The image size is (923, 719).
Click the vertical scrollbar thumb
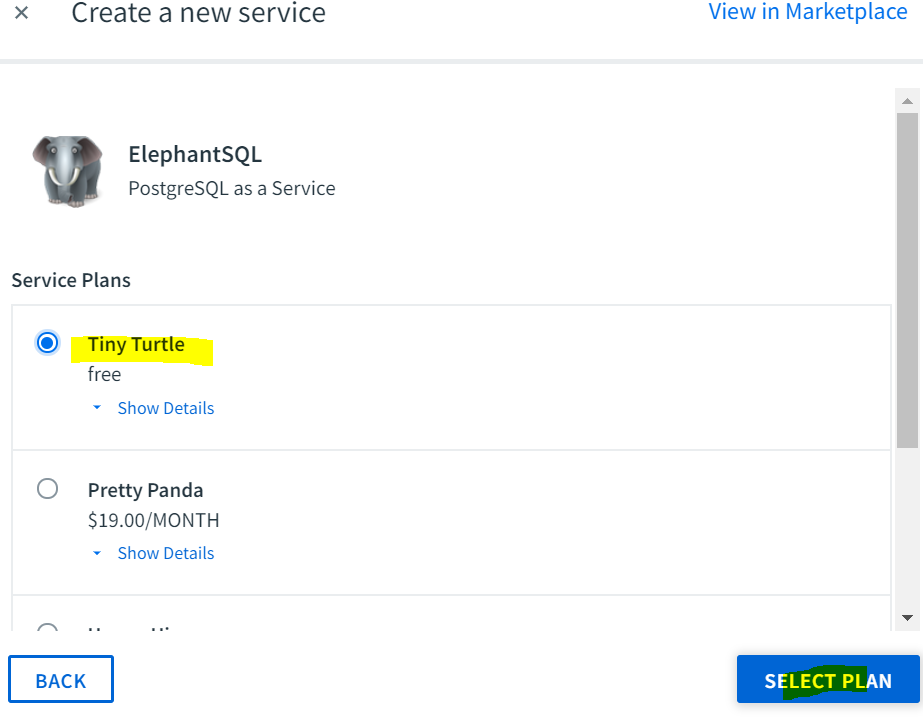point(907,280)
